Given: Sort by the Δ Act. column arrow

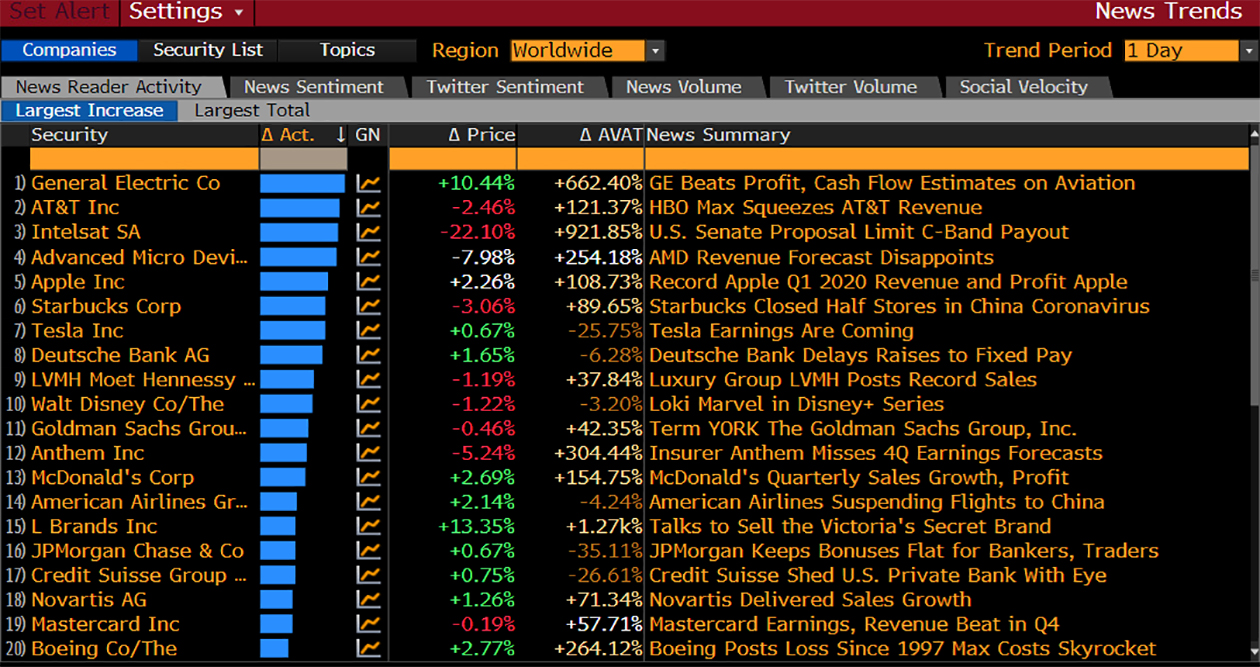Looking at the screenshot, I should [341, 135].
